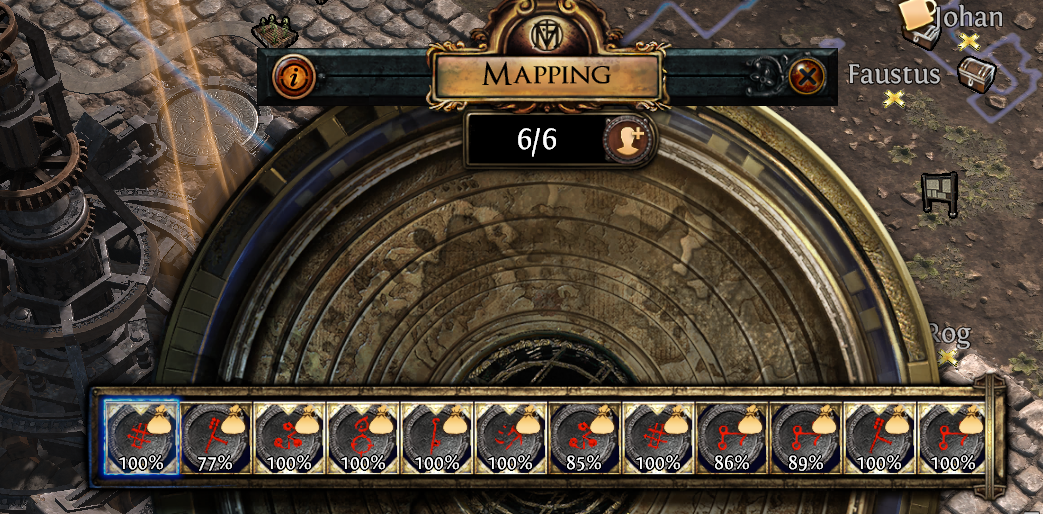1043x514 pixels.
Task: Choose the map device showing 89%
Action: [806, 438]
